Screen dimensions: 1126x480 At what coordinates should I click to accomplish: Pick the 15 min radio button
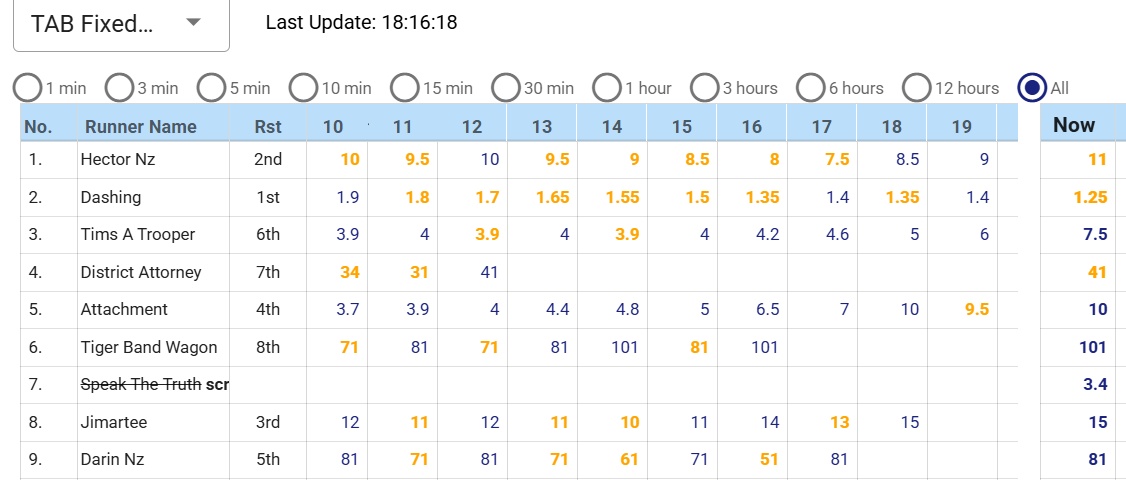[x=405, y=88]
